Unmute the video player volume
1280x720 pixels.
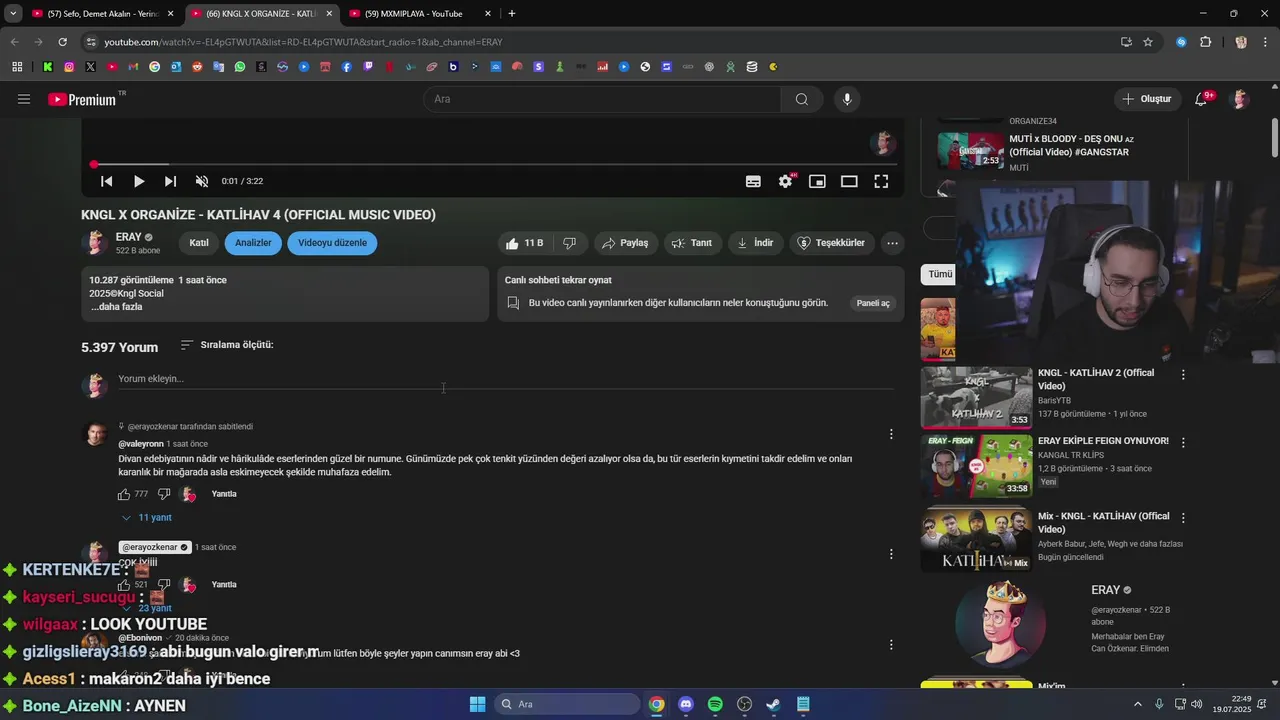[202, 181]
